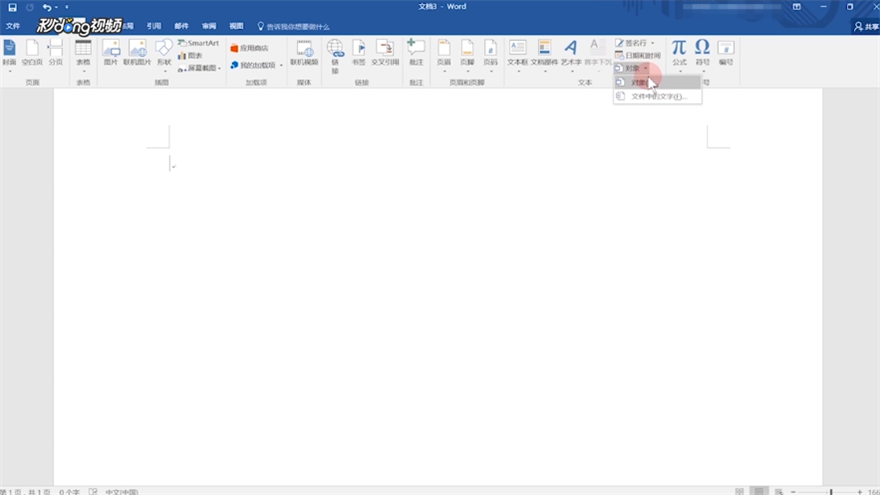The image size is (880, 495).
Task: Choose 对象 (Object) from the dropdown menu
Action: [x=657, y=82]
